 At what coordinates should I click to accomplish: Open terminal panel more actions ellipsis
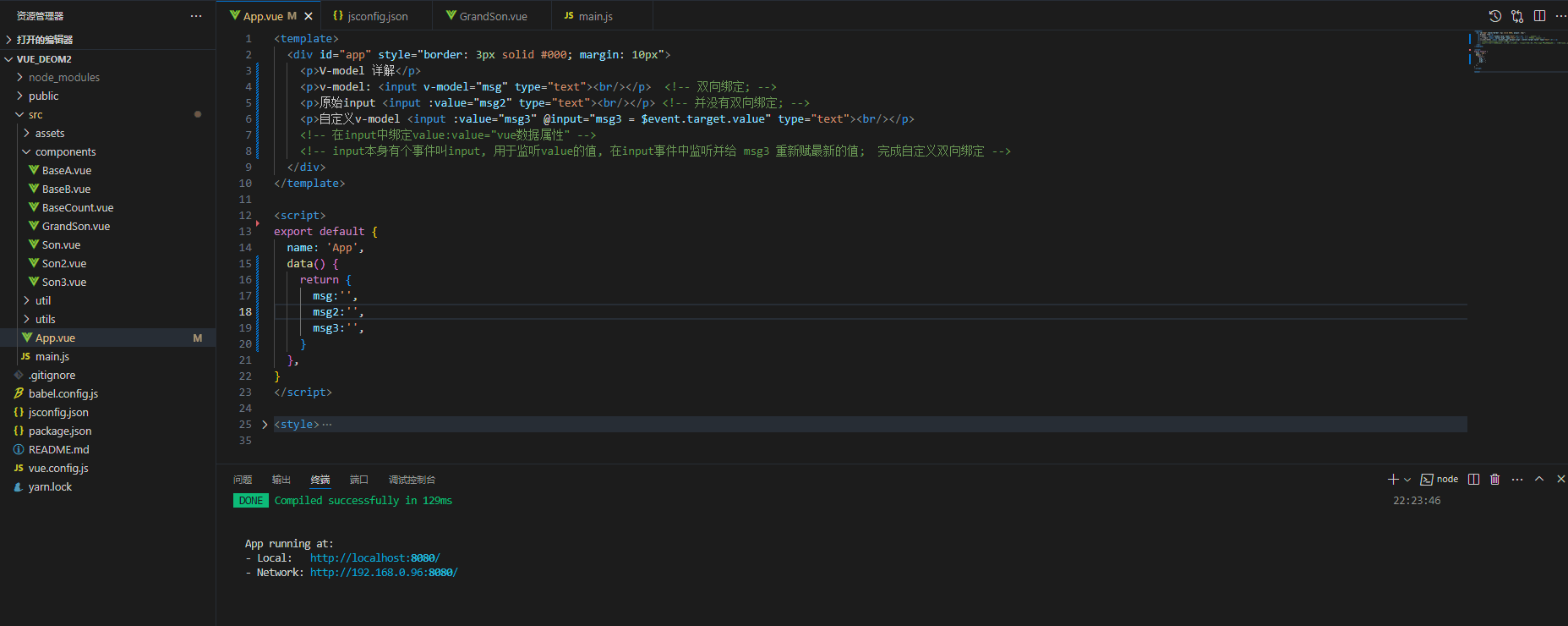[x=1517, y=479]
